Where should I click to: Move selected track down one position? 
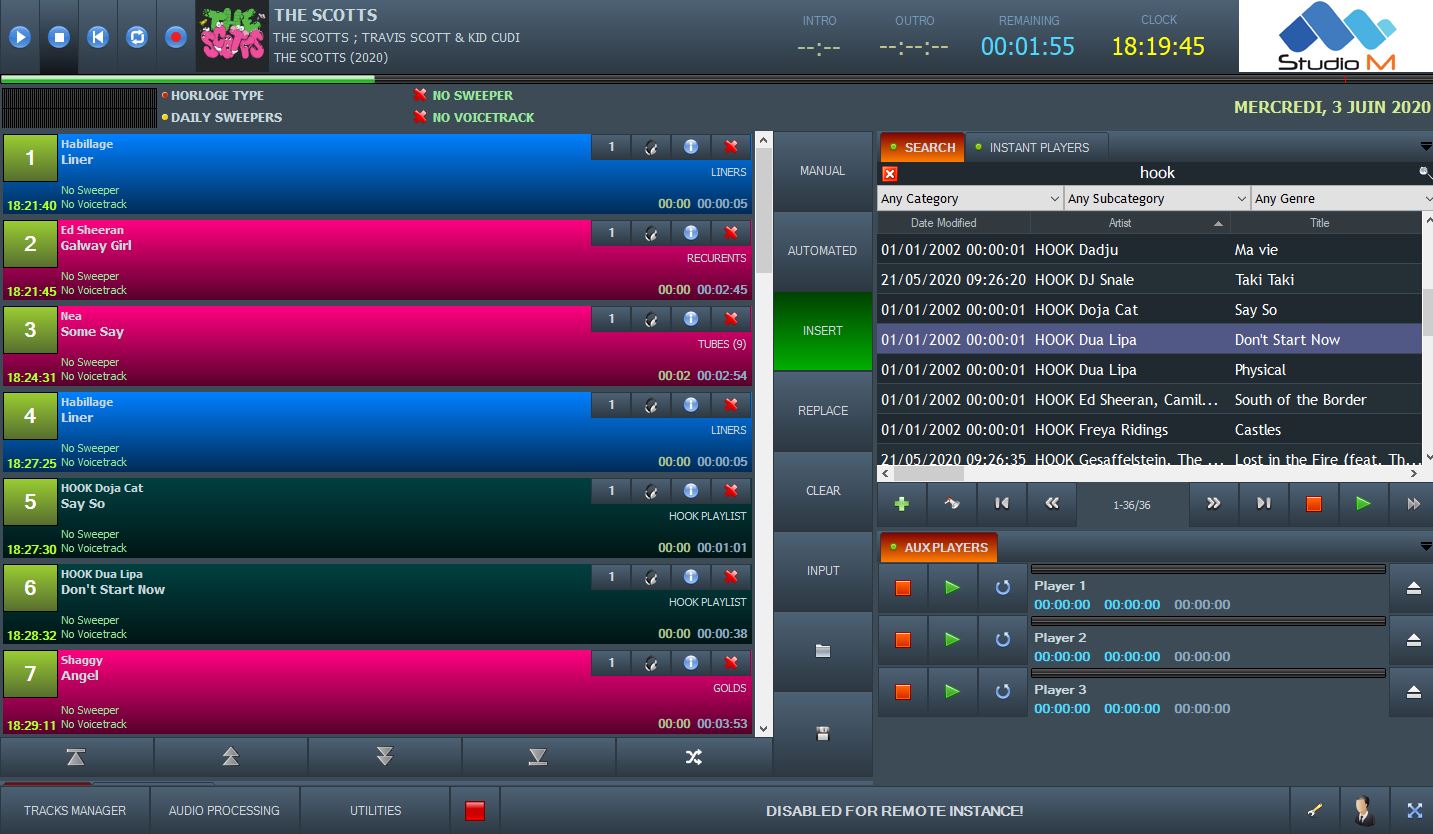(384, 757)
